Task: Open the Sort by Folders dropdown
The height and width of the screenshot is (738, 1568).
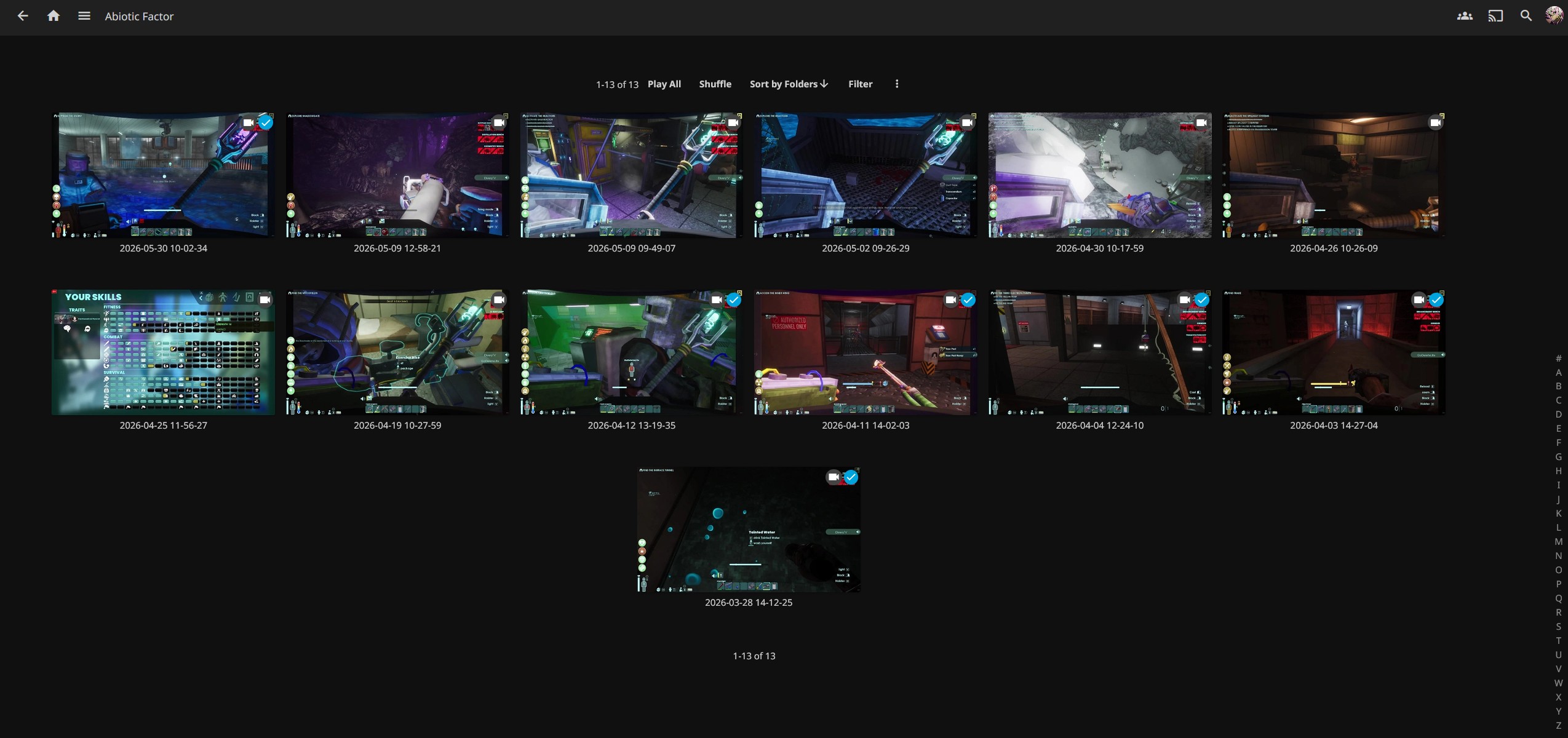Action: (x=789, y=84)
